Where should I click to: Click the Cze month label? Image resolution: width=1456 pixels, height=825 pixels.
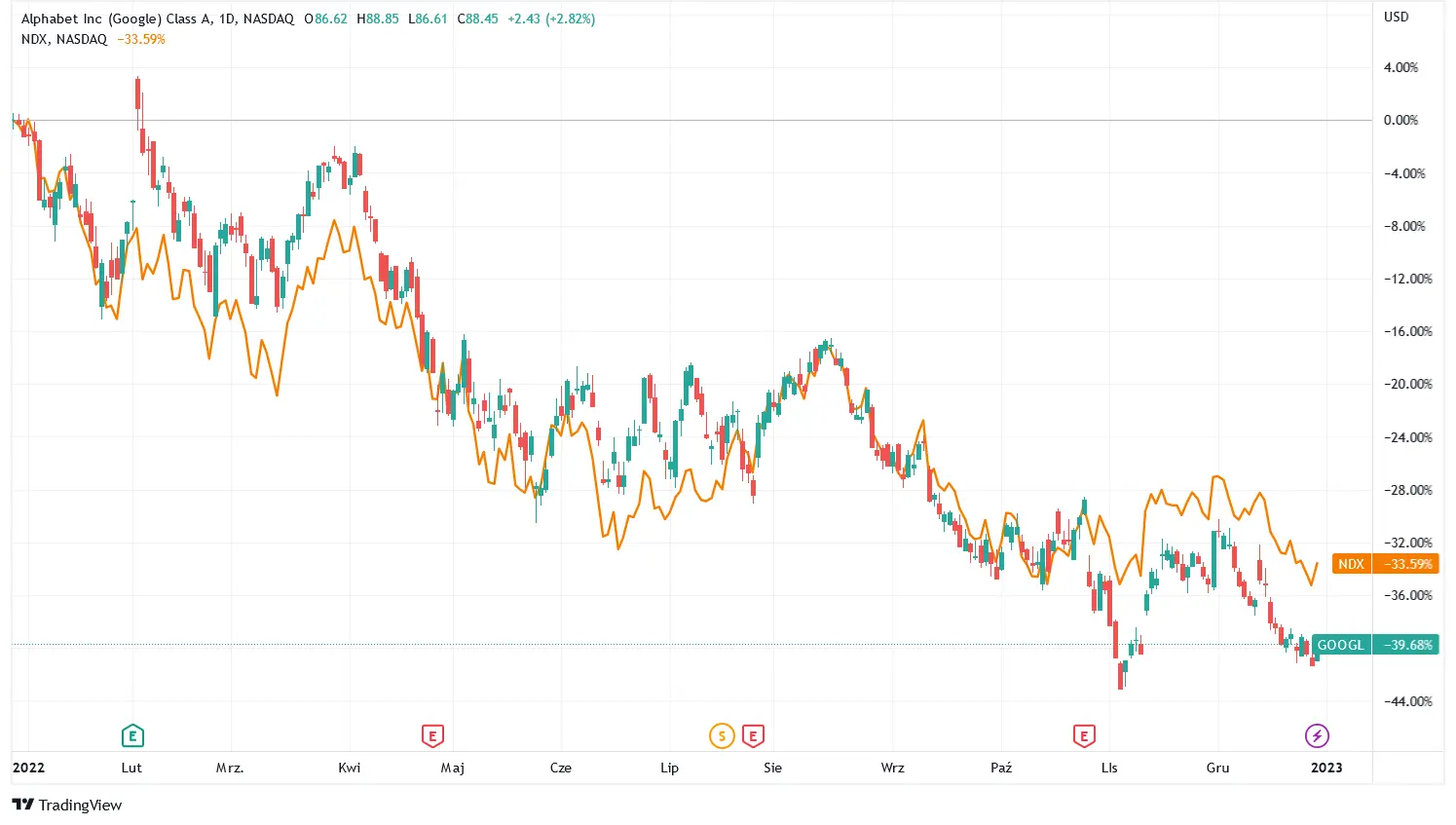tap(561, 768)
